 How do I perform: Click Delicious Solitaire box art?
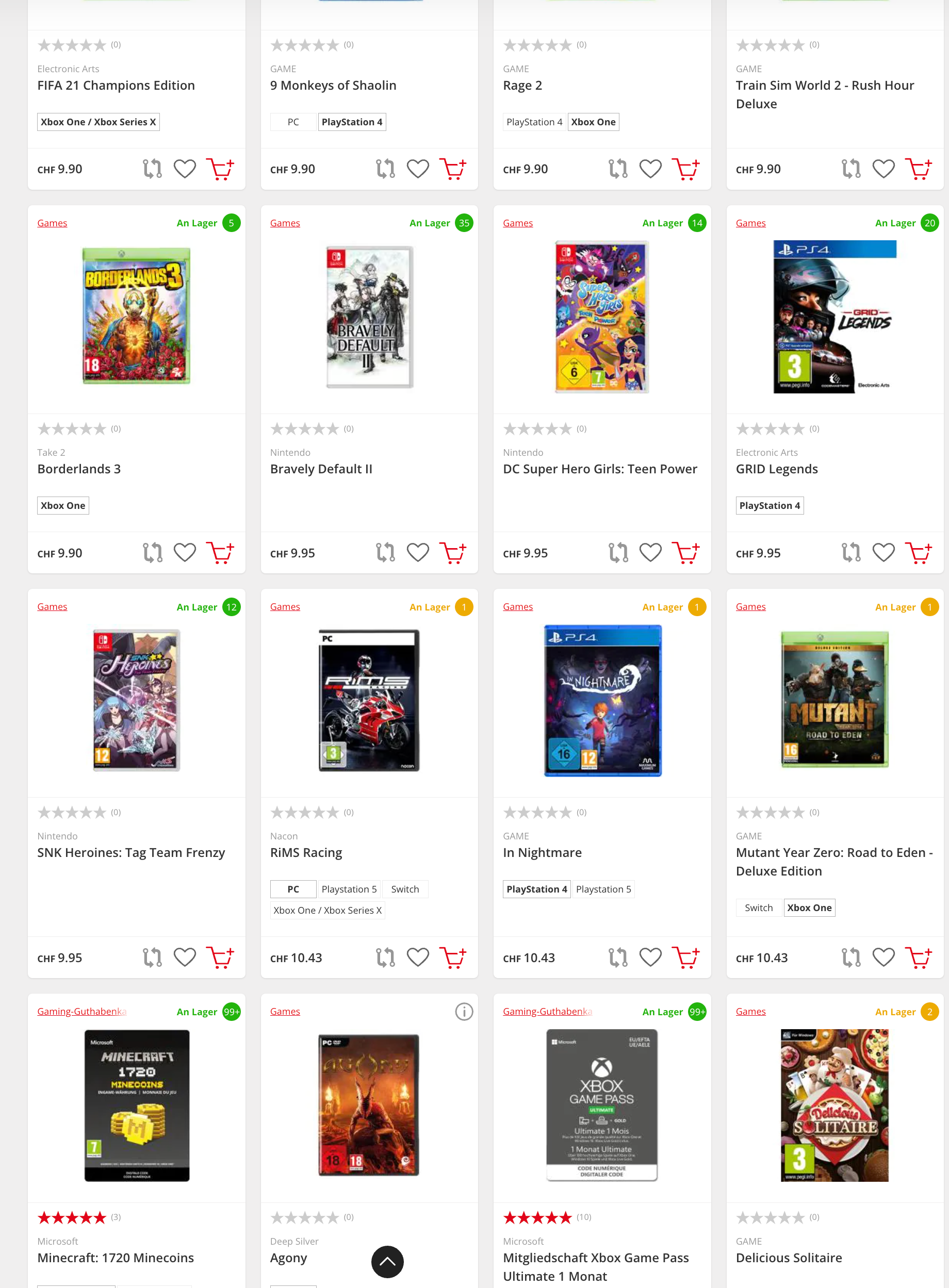[834, 1105]
